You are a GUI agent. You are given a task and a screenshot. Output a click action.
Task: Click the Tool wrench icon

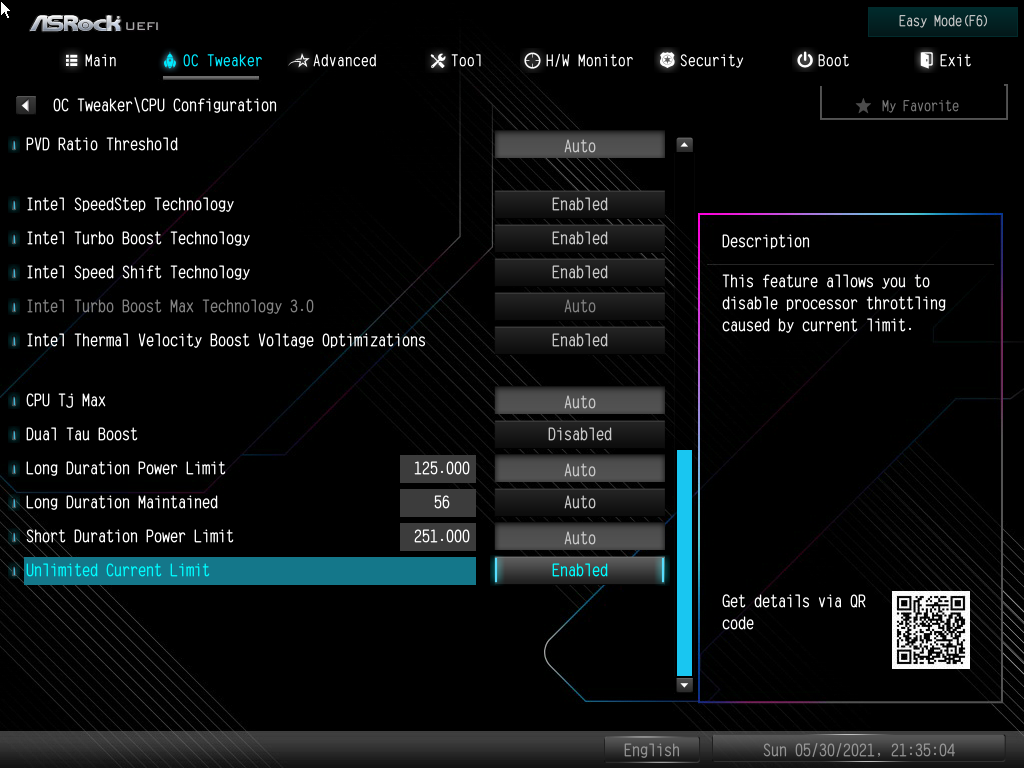coord(438,61)
